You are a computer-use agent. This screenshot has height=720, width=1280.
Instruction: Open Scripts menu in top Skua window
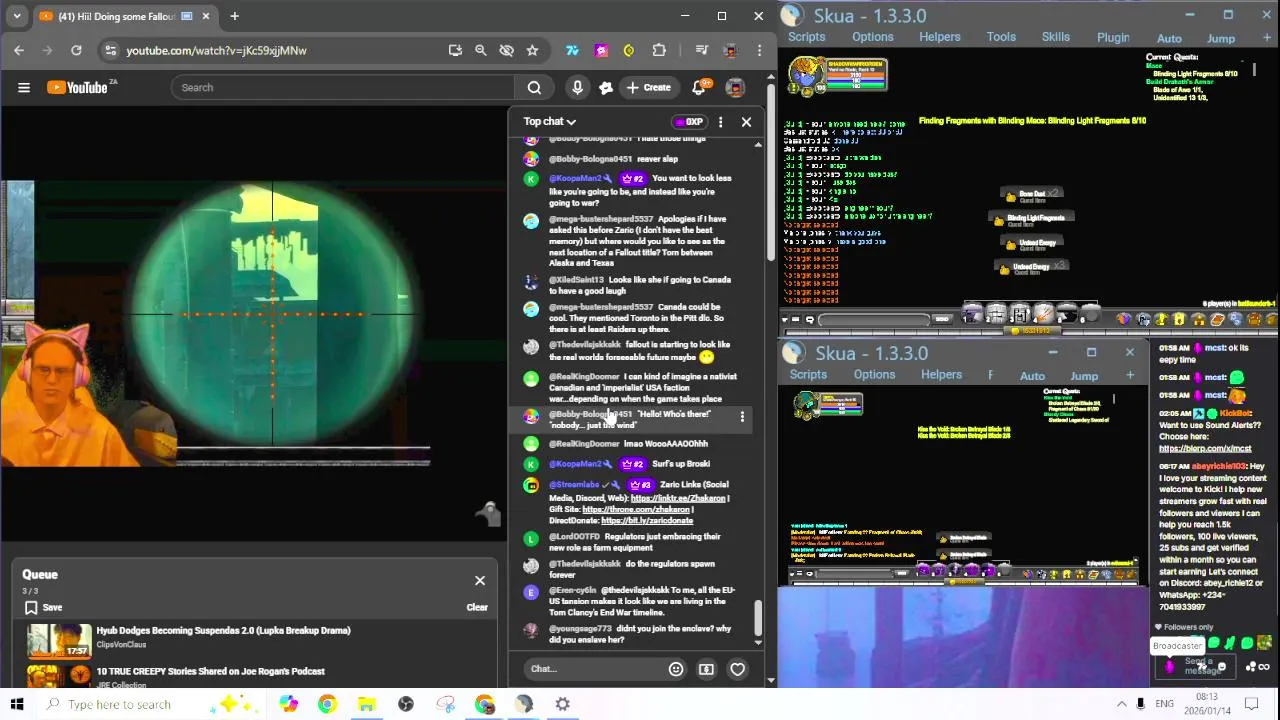tap(806, 37)
